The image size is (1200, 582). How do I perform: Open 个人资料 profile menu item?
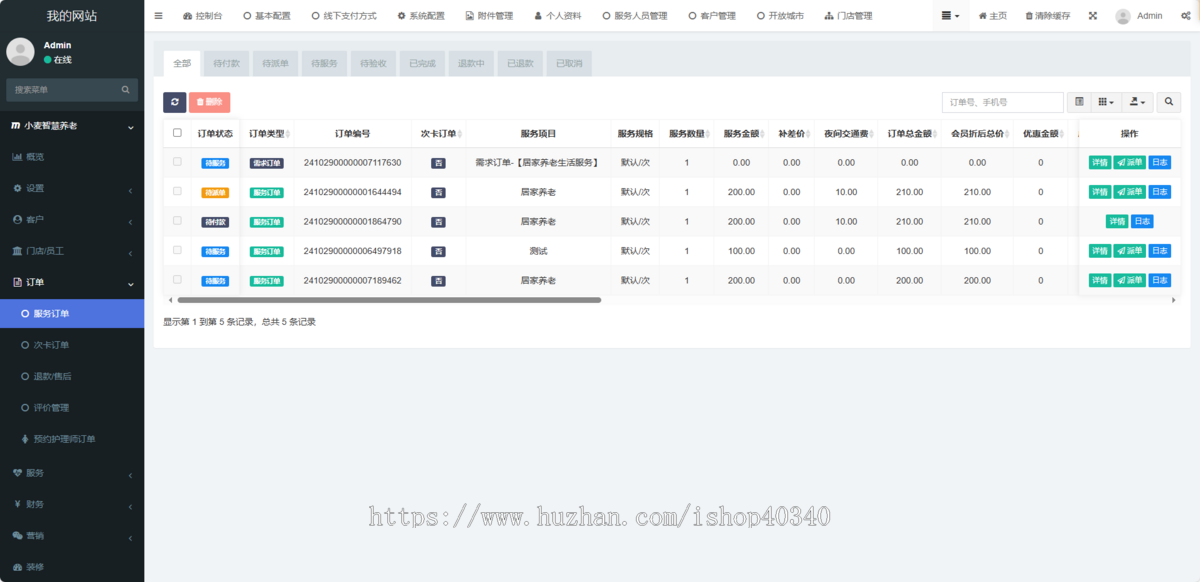[557, 16]
